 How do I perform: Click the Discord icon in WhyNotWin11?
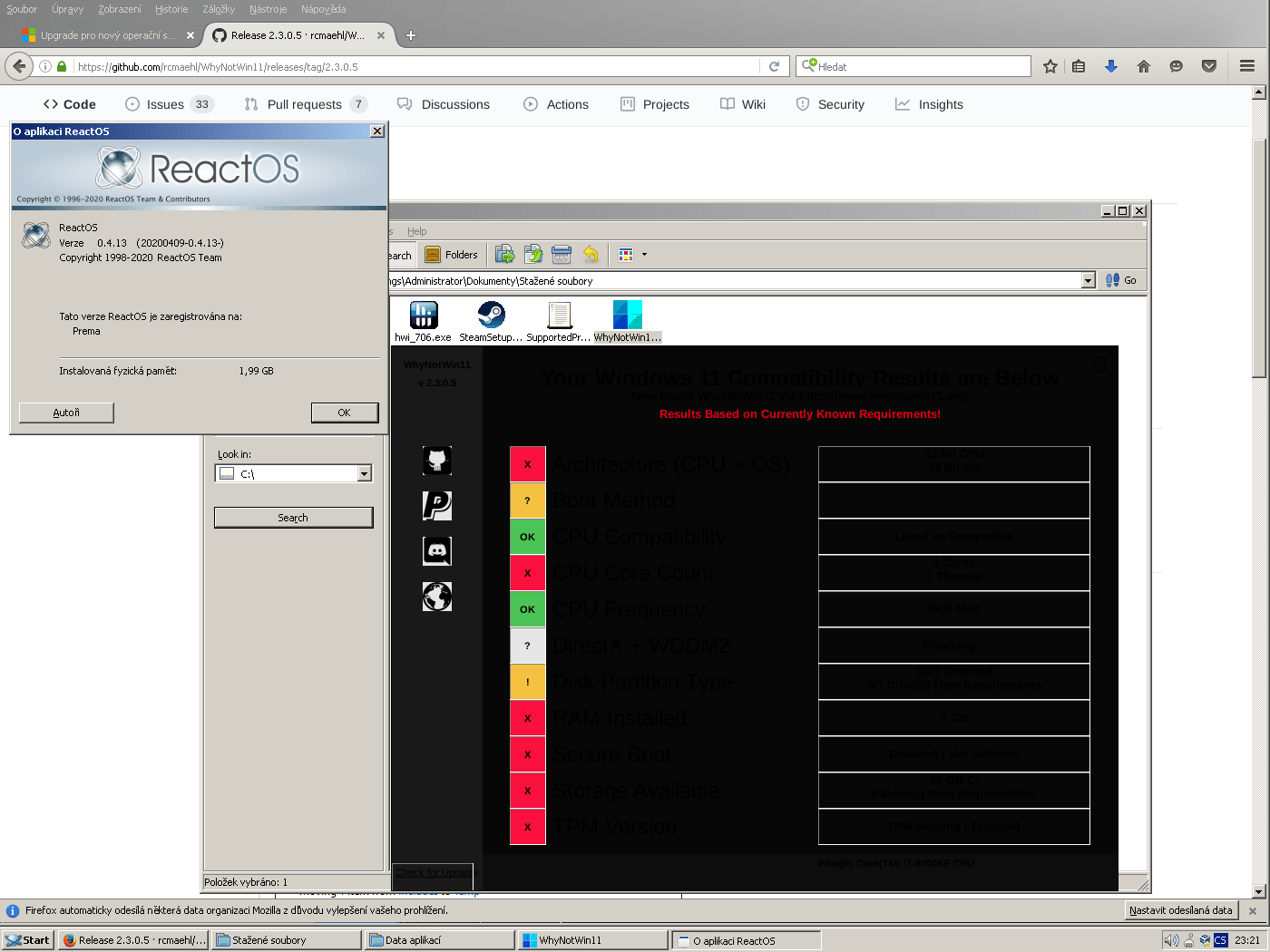click(436, 550)
